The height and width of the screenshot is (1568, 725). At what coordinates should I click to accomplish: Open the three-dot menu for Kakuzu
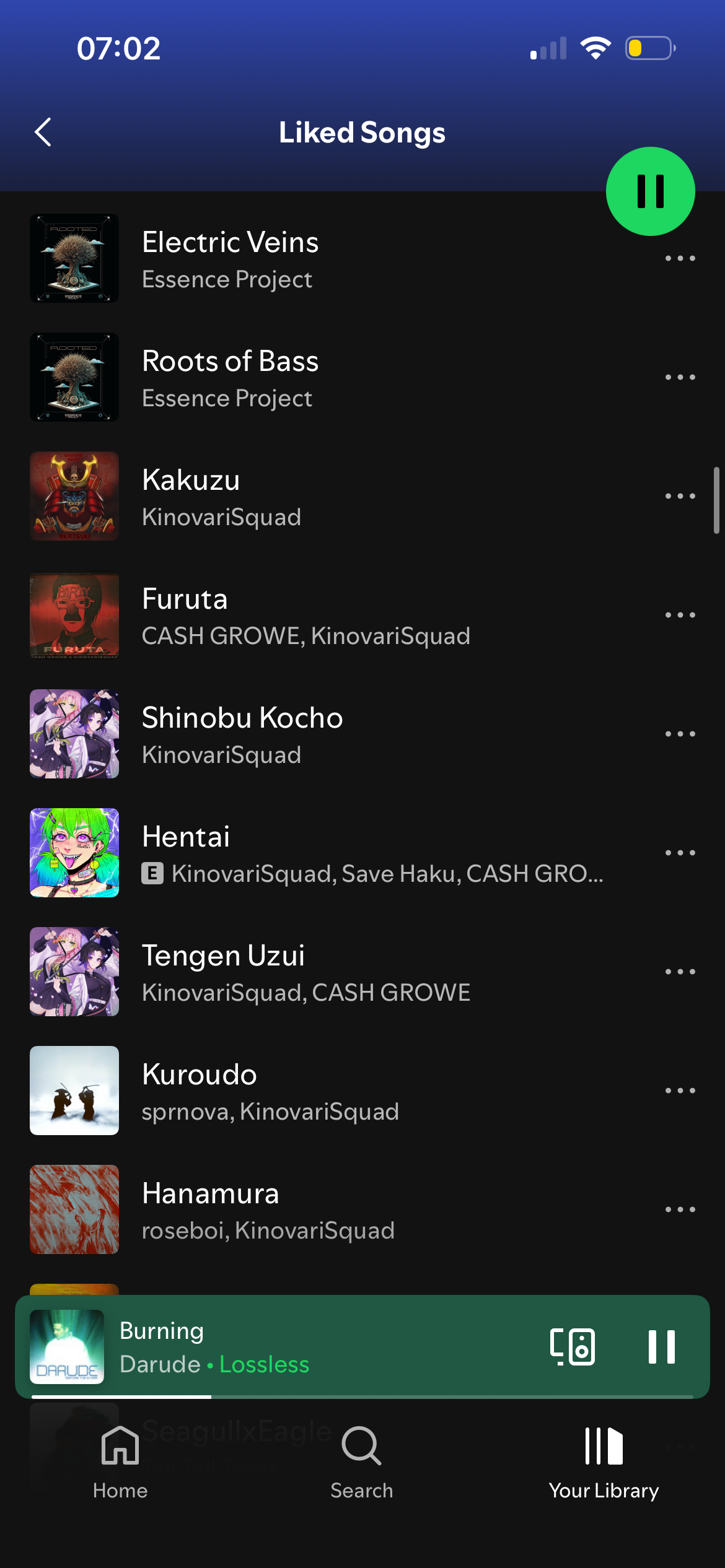click(680, 496)
